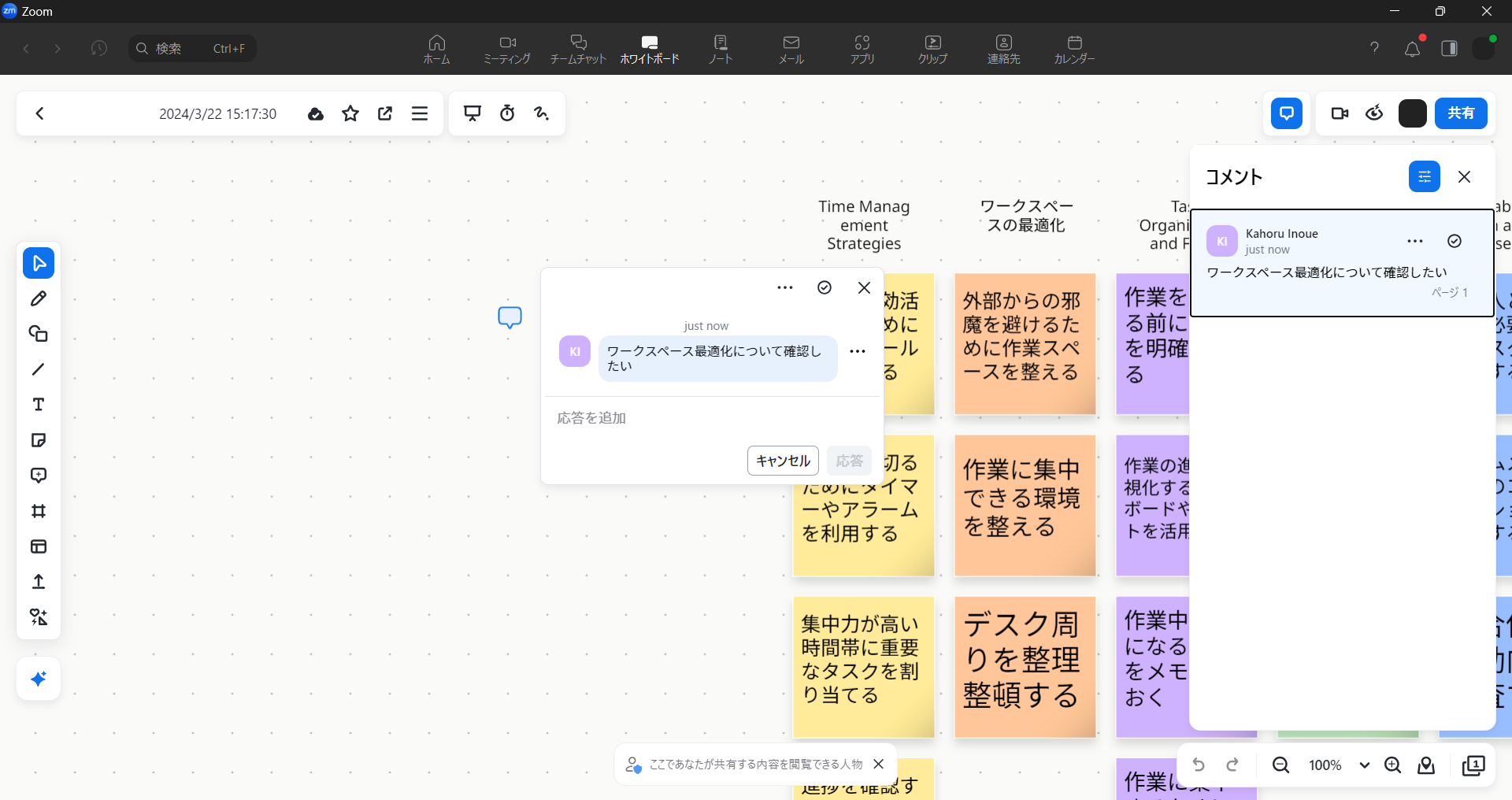
Task: Click the AI companion sparkle button
Action: coord(39,679)
